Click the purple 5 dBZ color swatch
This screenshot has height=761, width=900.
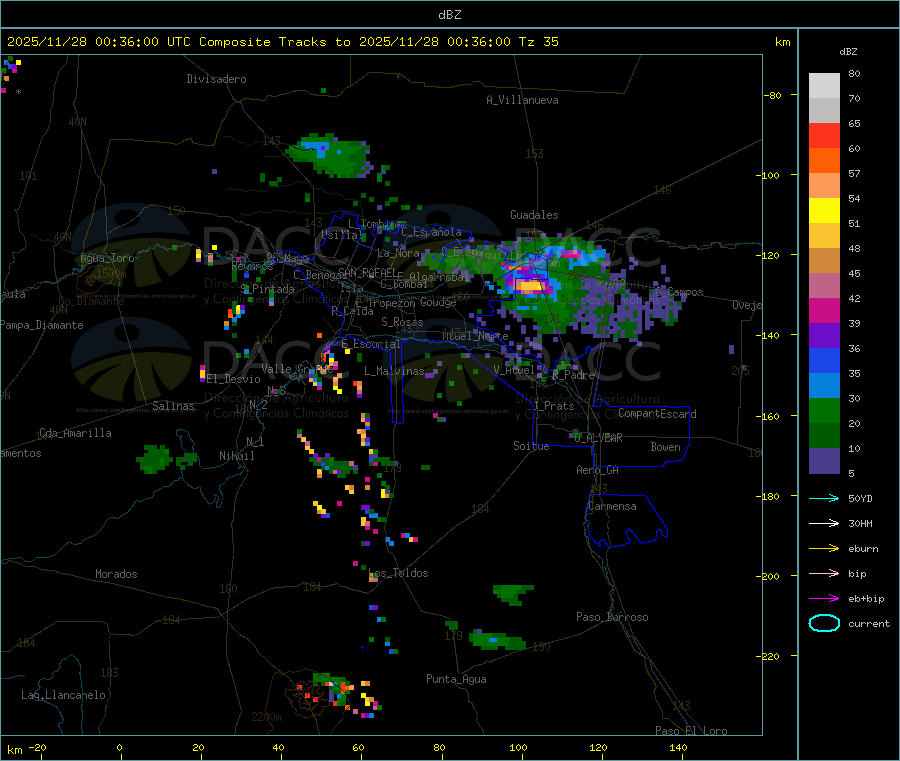(x=824, y=460)
